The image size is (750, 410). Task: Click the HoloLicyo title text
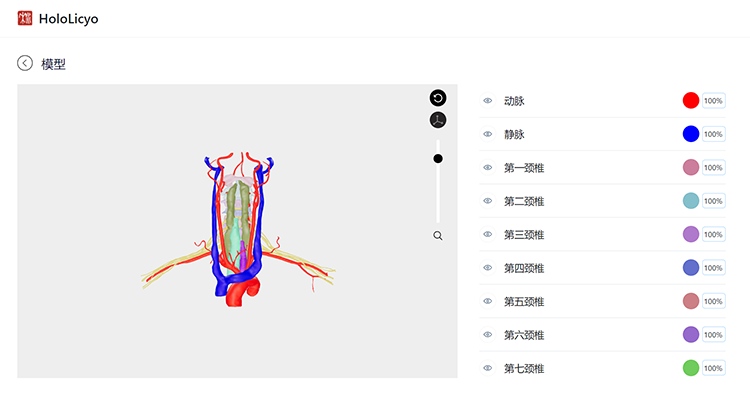tap(68, 19)
